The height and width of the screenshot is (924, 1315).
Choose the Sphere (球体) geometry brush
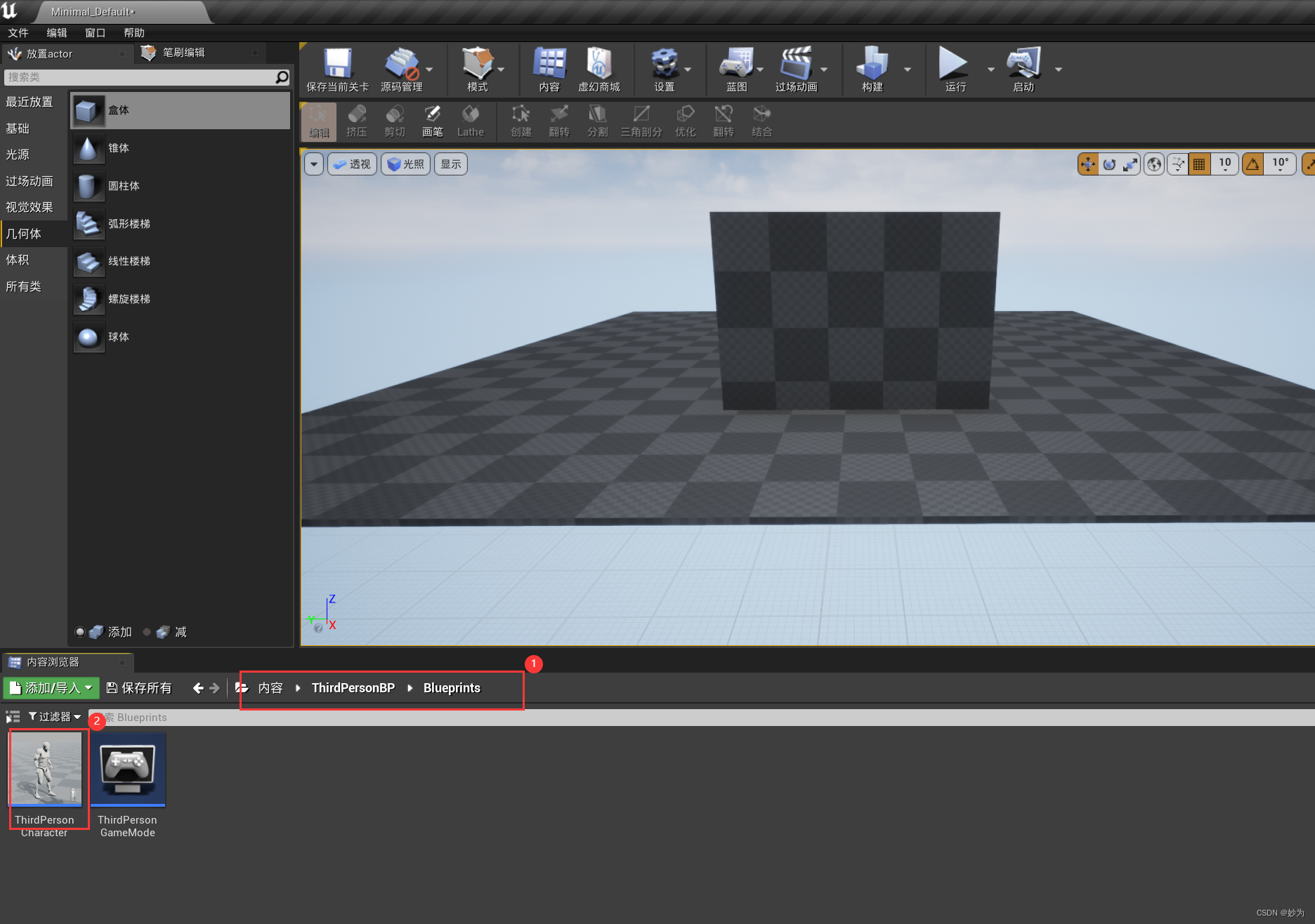tap(181, 337)
